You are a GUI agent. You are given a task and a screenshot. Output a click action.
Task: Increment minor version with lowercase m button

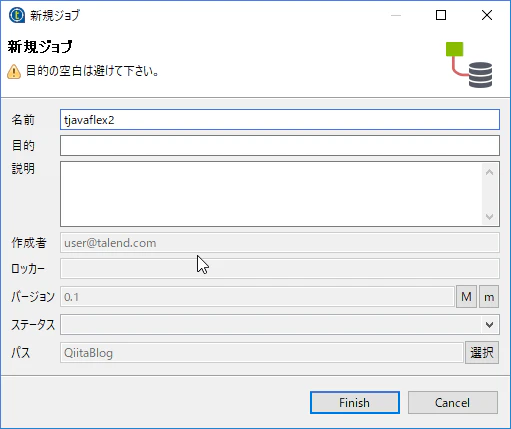point(489,297)
